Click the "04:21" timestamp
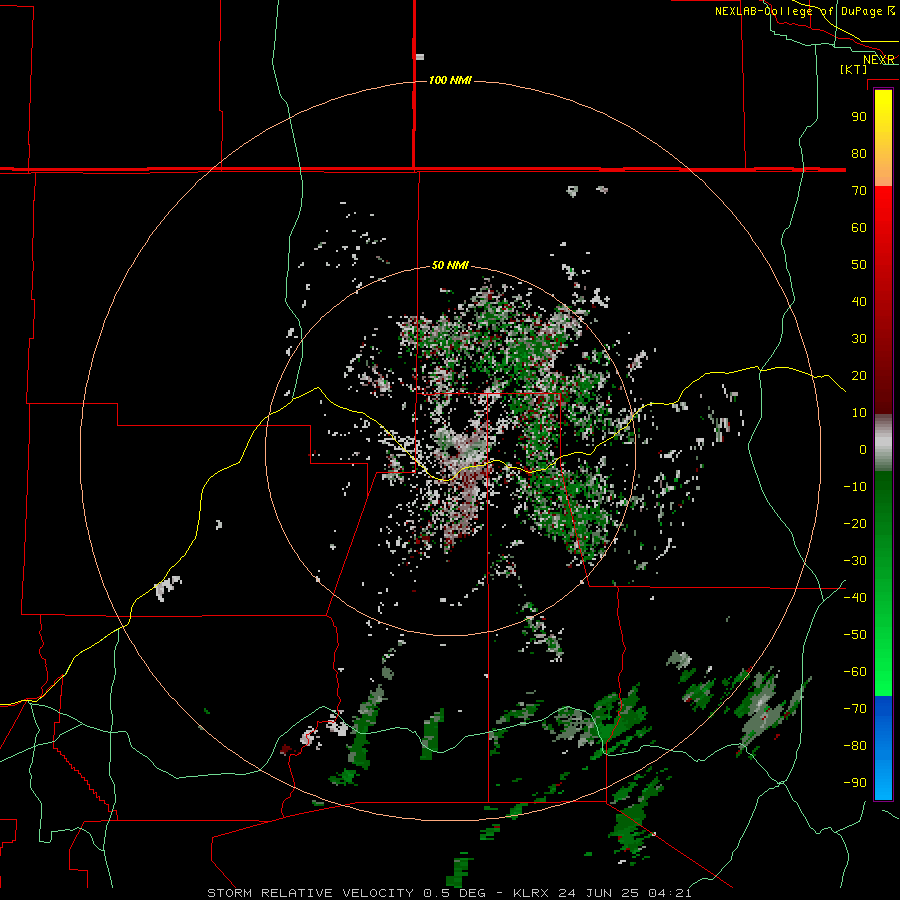The height and width of the screenshot is (900, 900). [x=670, y=893]
